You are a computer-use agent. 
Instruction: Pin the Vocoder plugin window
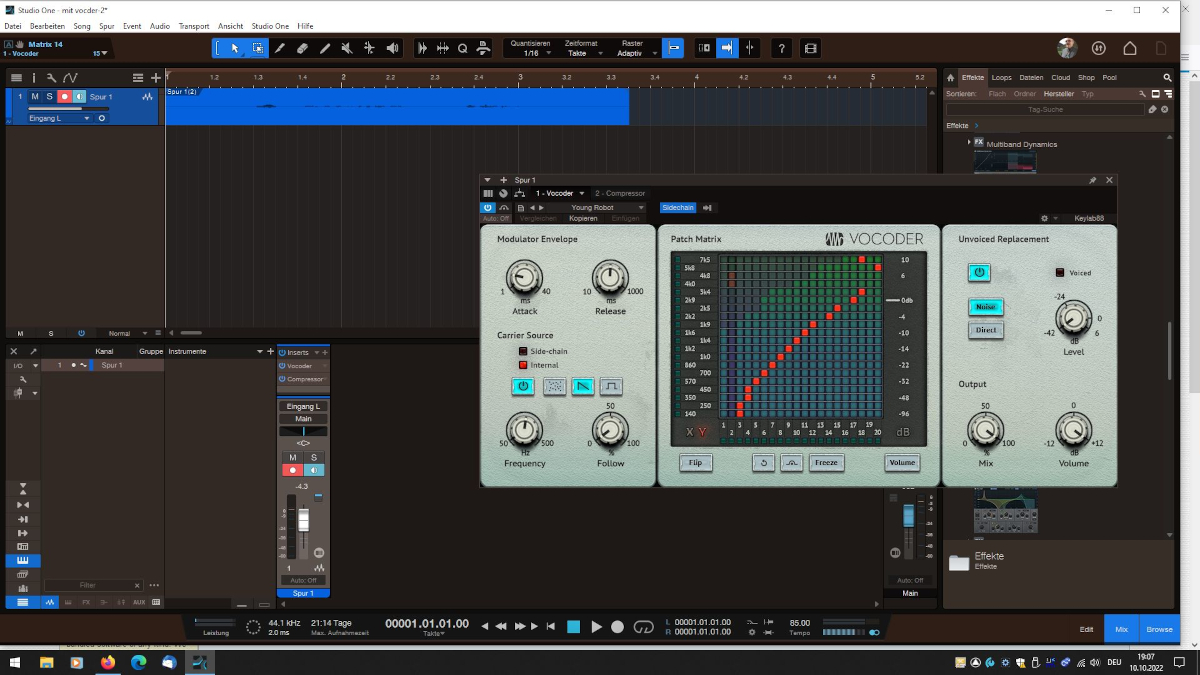click(x=1092, y=180)
